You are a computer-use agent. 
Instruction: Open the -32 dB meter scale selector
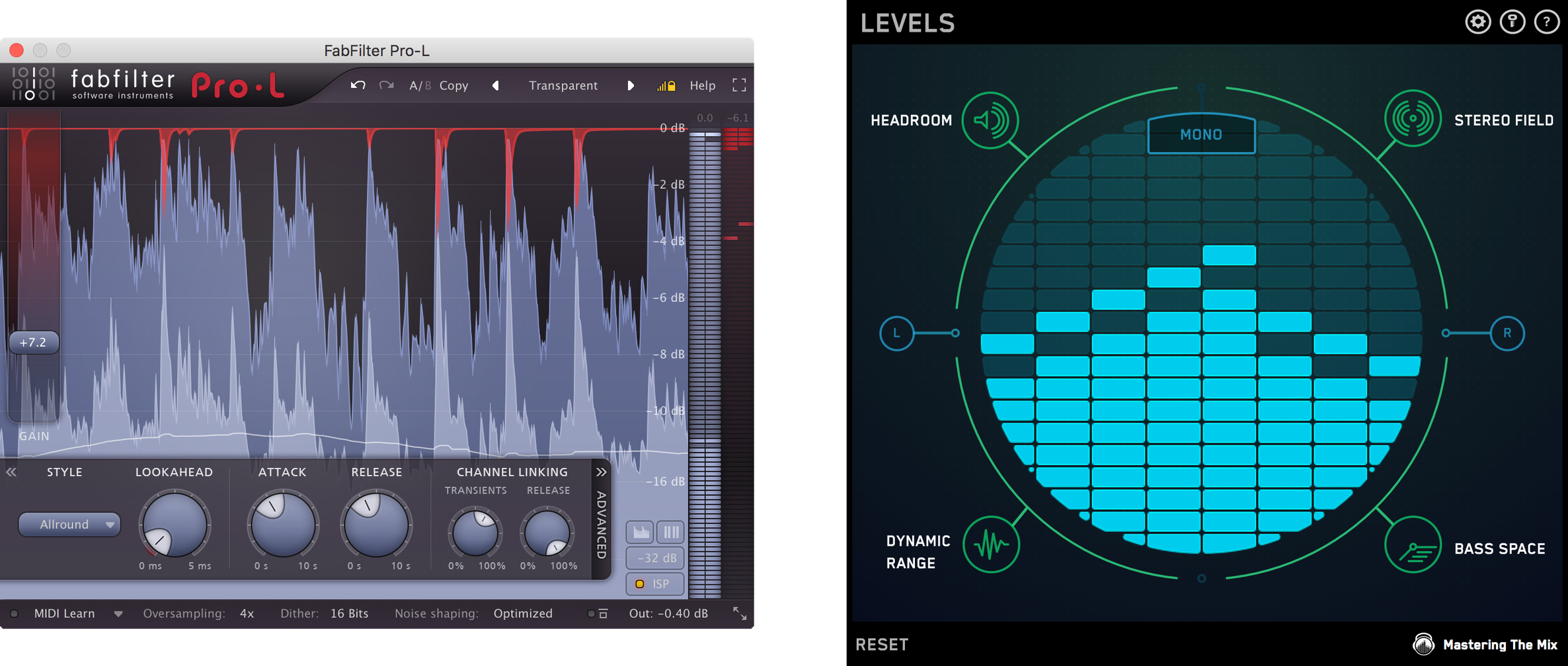coord(656,558)
